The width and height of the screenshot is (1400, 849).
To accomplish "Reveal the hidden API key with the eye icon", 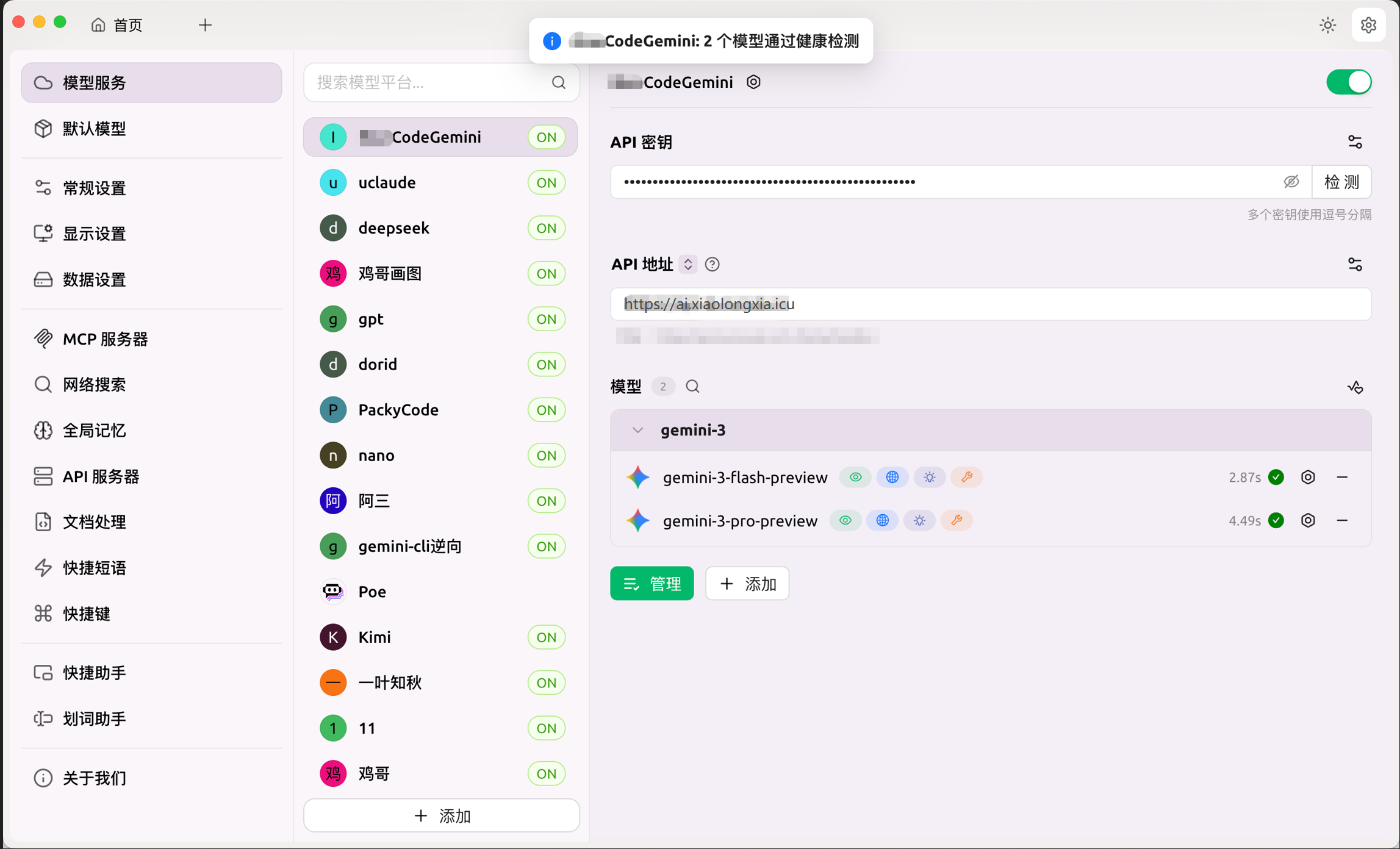I will click(1291, 182).
